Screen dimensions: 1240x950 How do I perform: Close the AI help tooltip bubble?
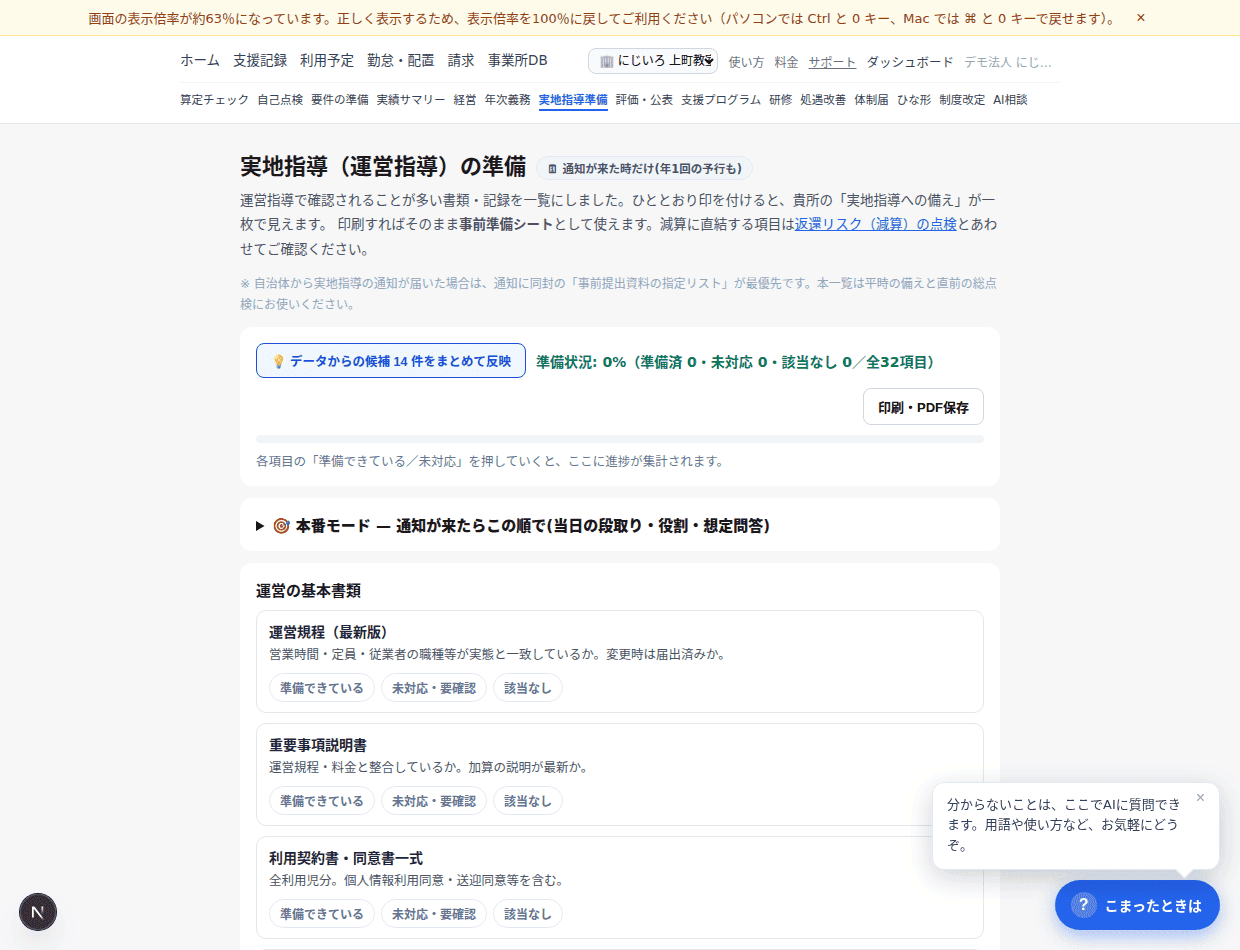click(x=1200, y=798)
